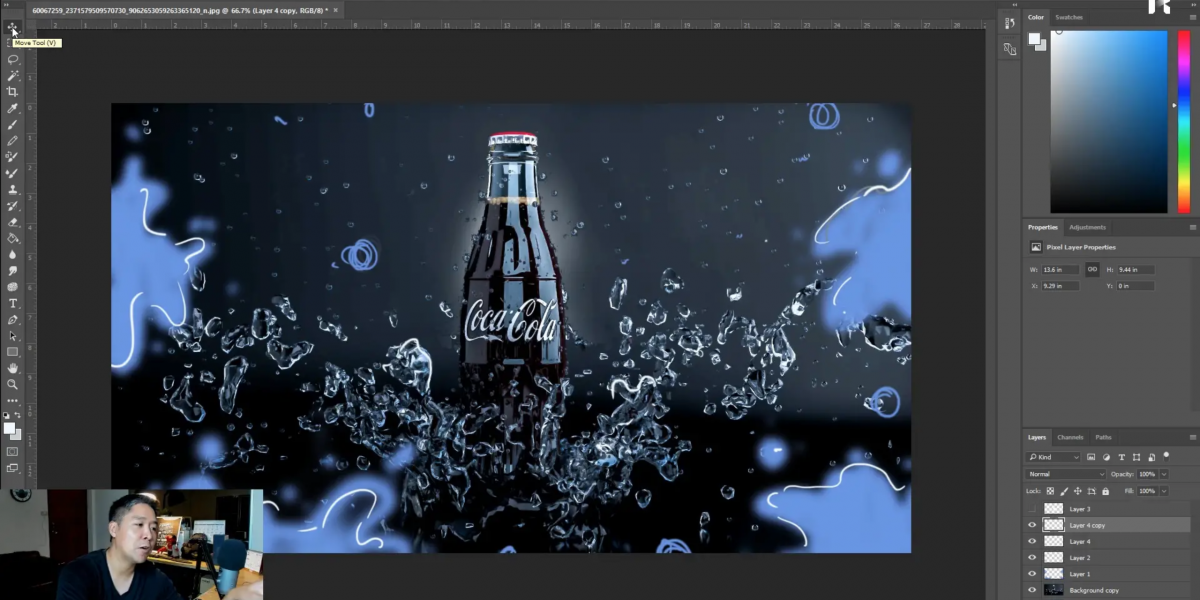Hide Layer 4 using its eye icon
Image resolution: width=1200 pixels, height=600 pixels.
click(1032, 541)
